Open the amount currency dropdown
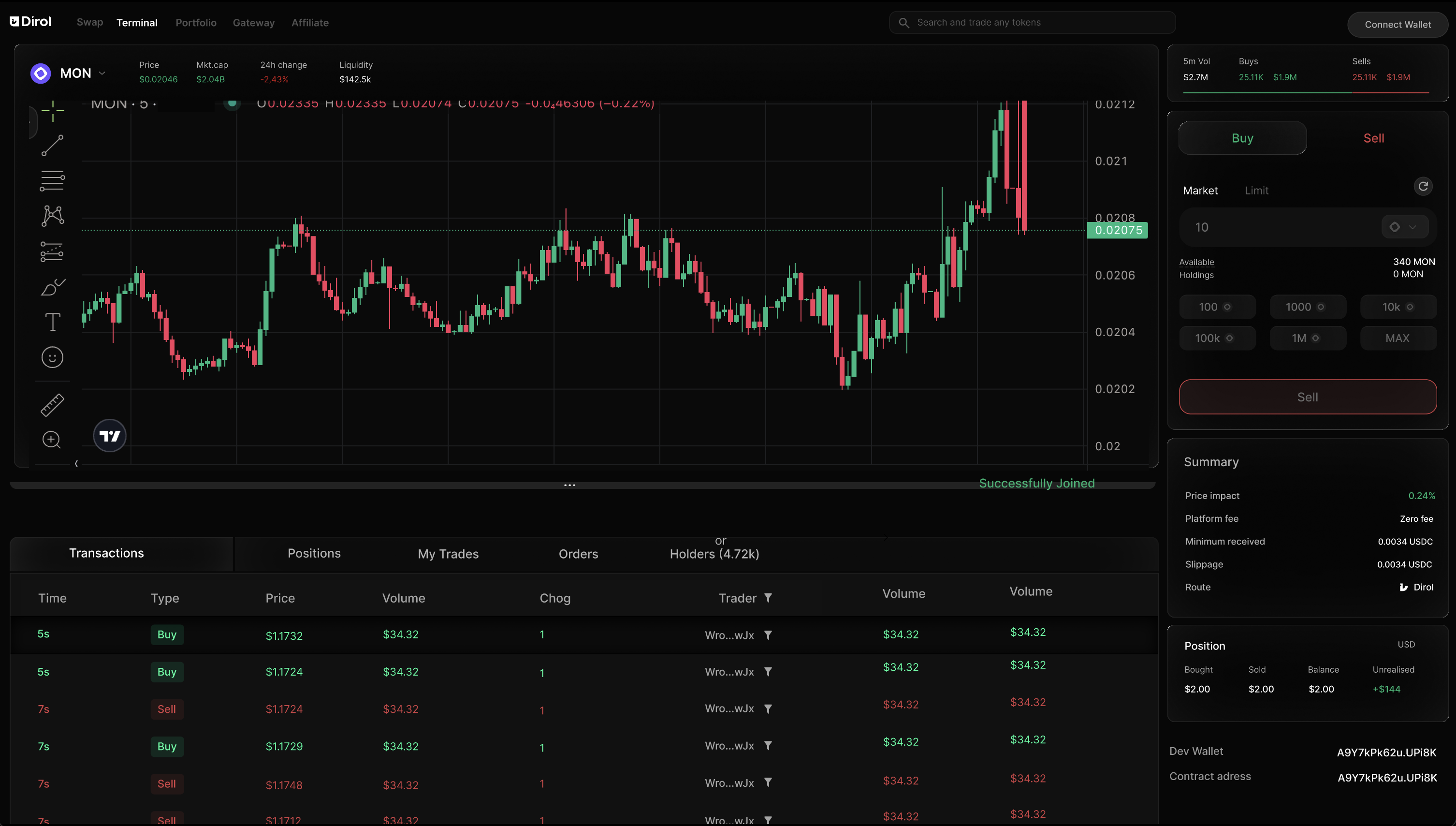This screenshot has width=1456, height=826. 1404,227
